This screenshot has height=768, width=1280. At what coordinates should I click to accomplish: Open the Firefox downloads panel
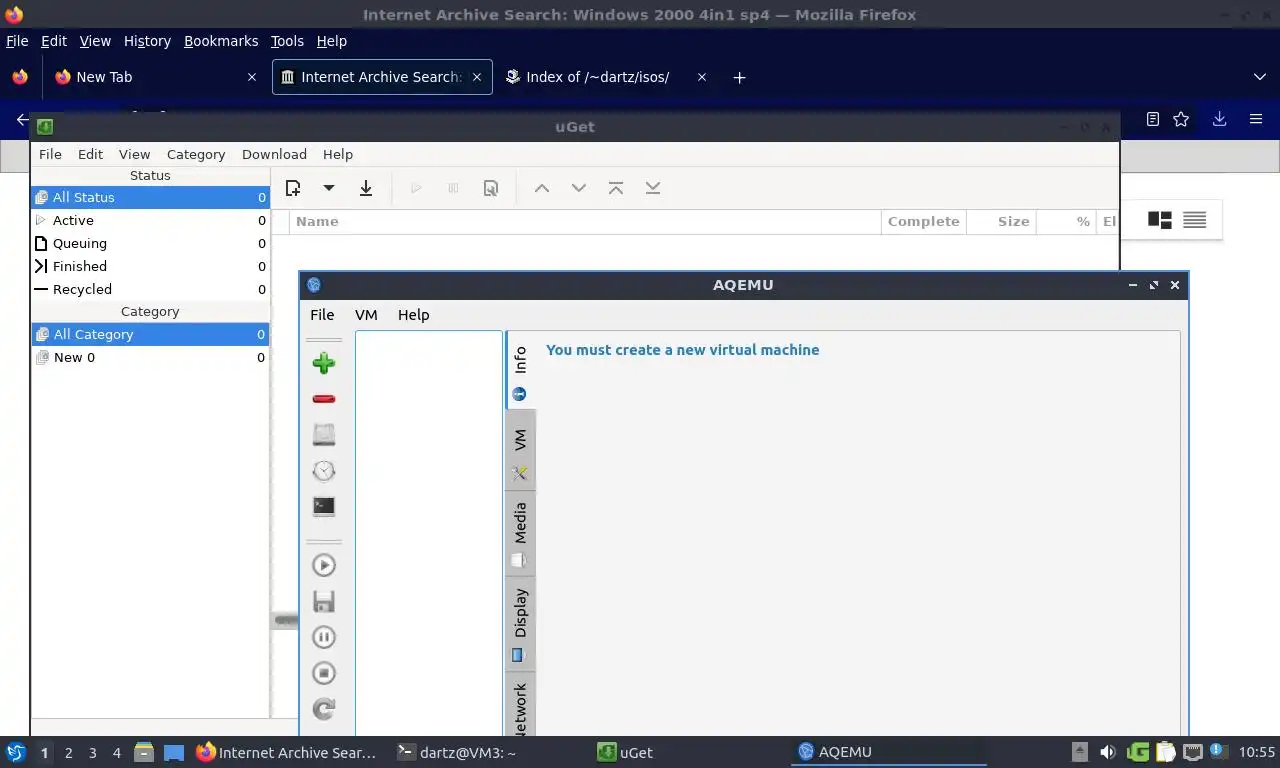point(1219,119)
